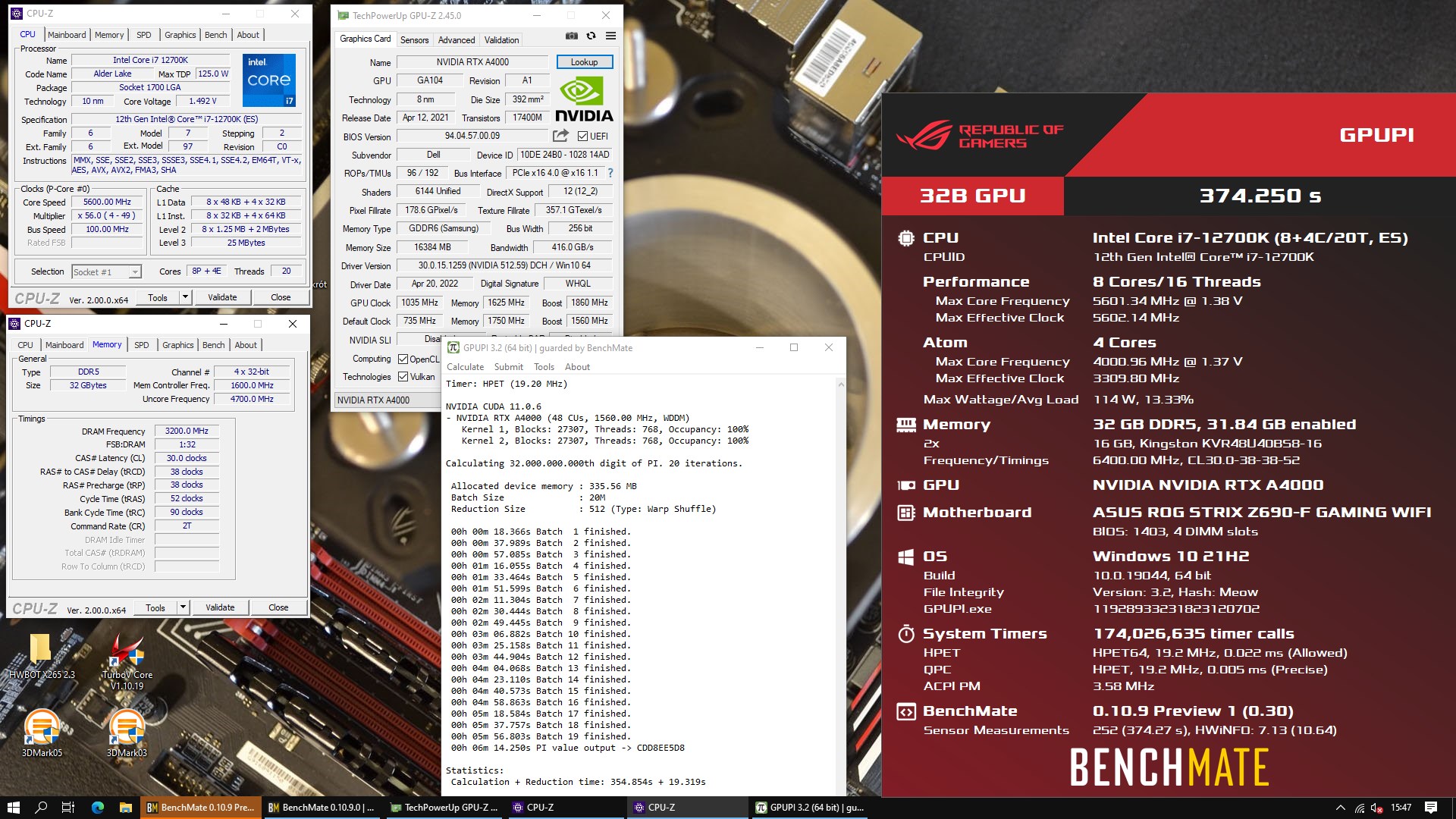Open Validation tab in GPU-Z

501,40
